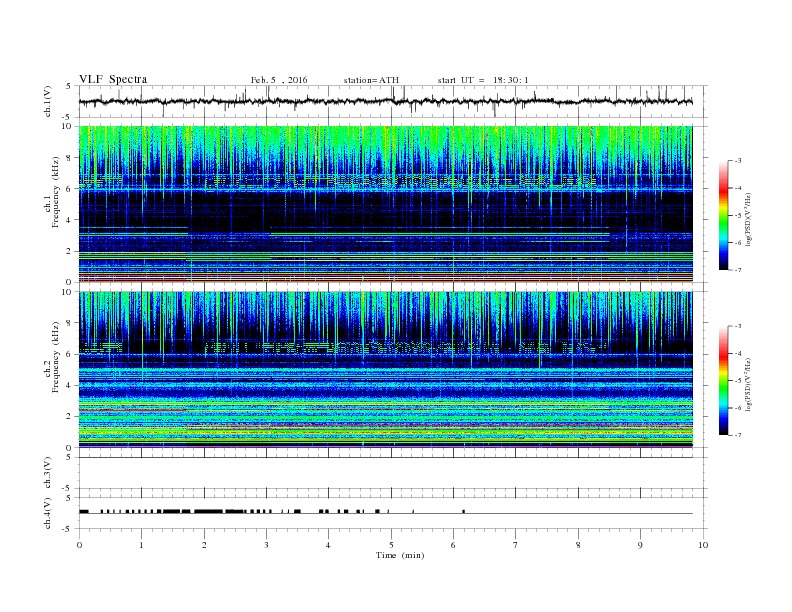792x612 pixels.
Task: Click time axis tick label "10"
Action: [703, 545]
